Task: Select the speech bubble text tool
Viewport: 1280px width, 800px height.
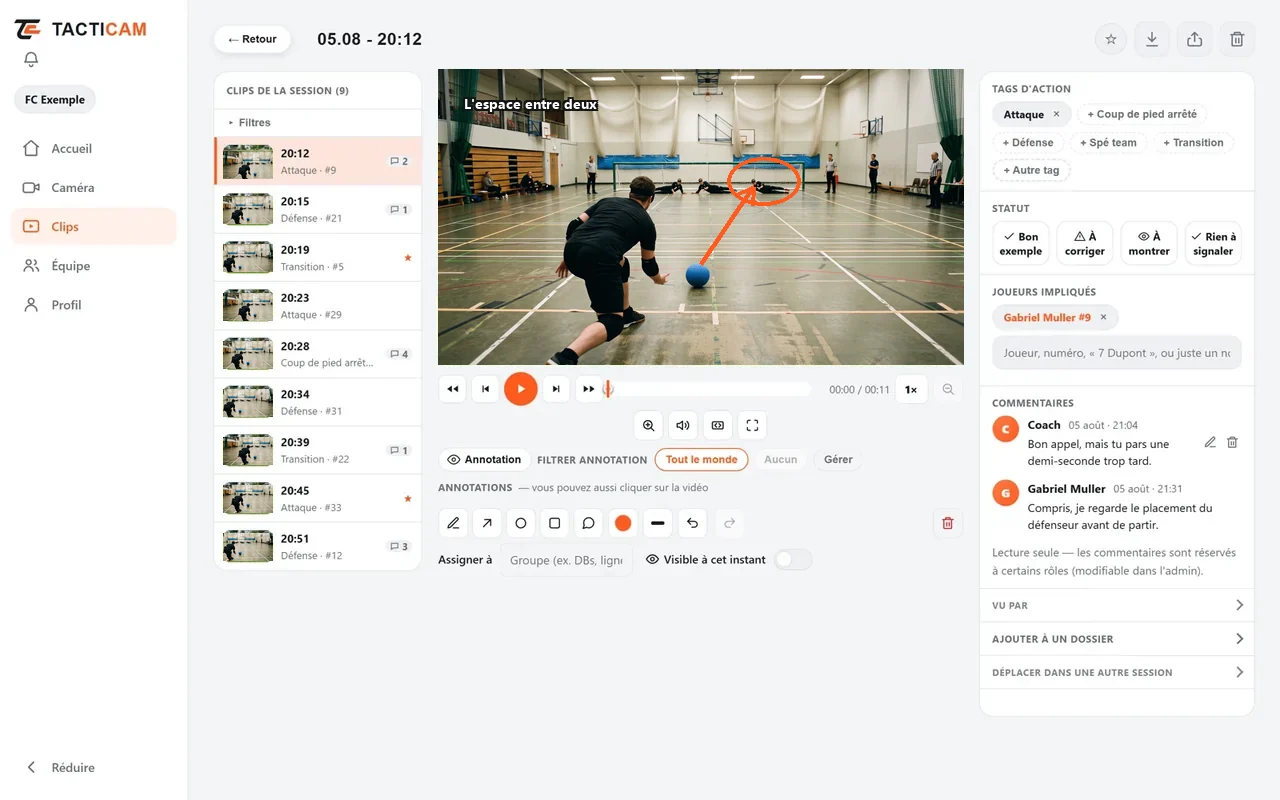Action: [589, 523]
